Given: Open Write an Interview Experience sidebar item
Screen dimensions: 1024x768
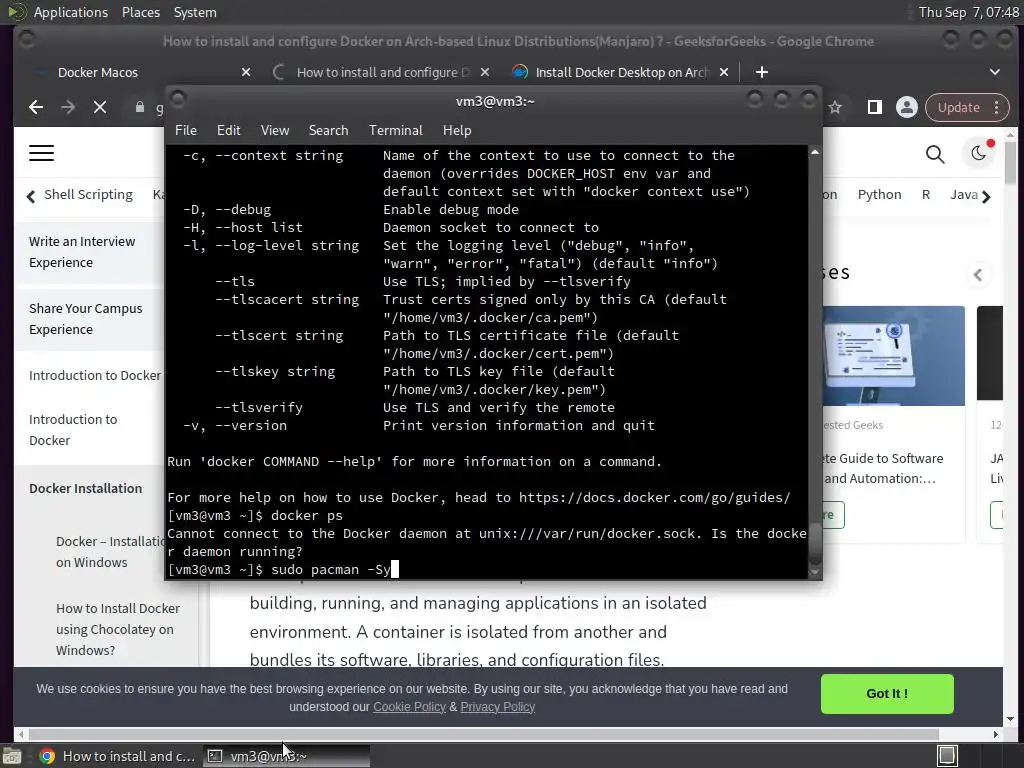Looking at the screenshot, I should pyautogui.click(x=82, y=251).
